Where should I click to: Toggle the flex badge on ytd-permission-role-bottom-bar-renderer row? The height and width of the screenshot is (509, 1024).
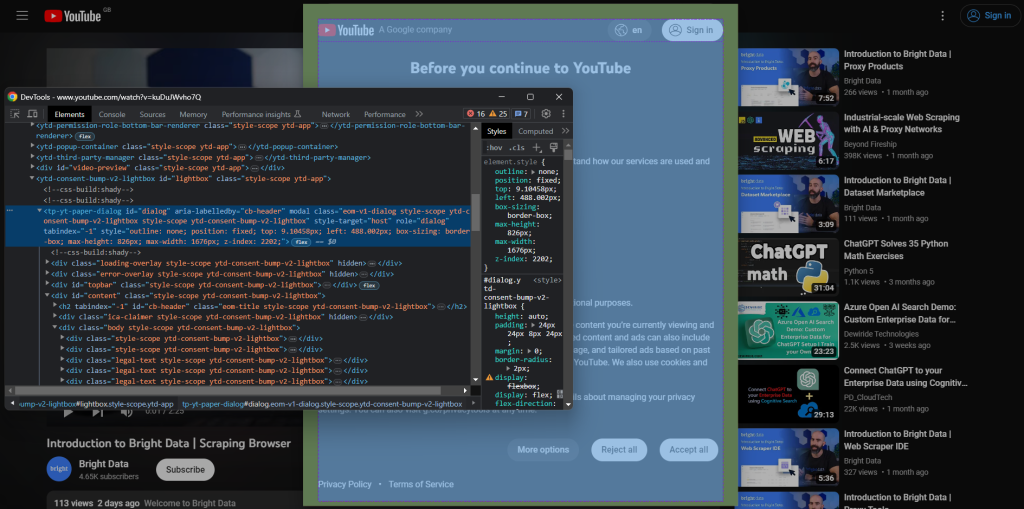pyautogui.click(x=85, y=136)
